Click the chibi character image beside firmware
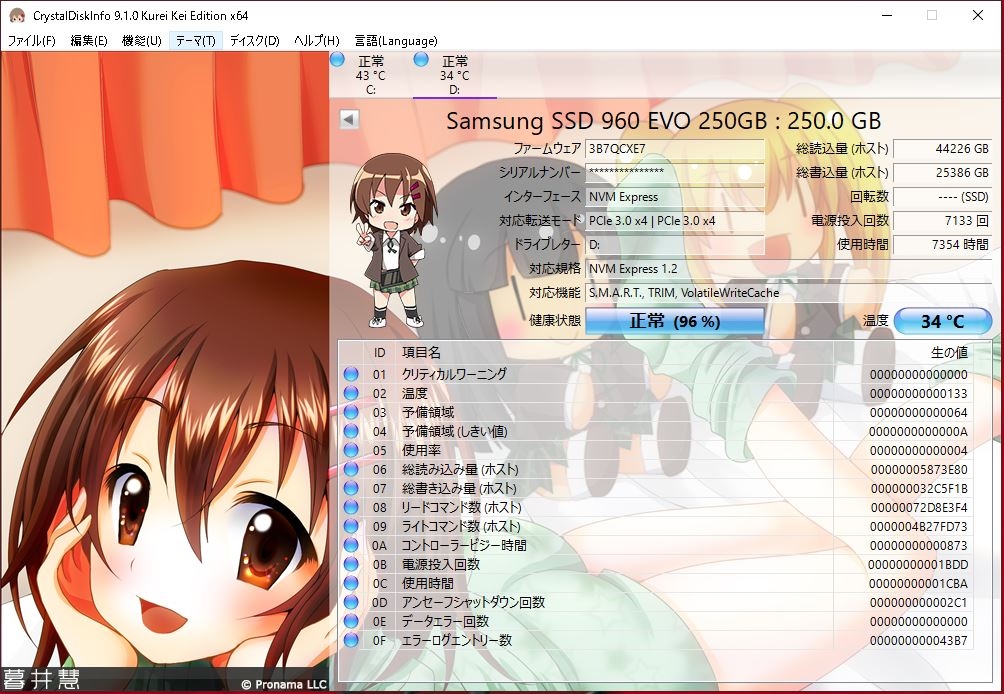 pos(392,240)
